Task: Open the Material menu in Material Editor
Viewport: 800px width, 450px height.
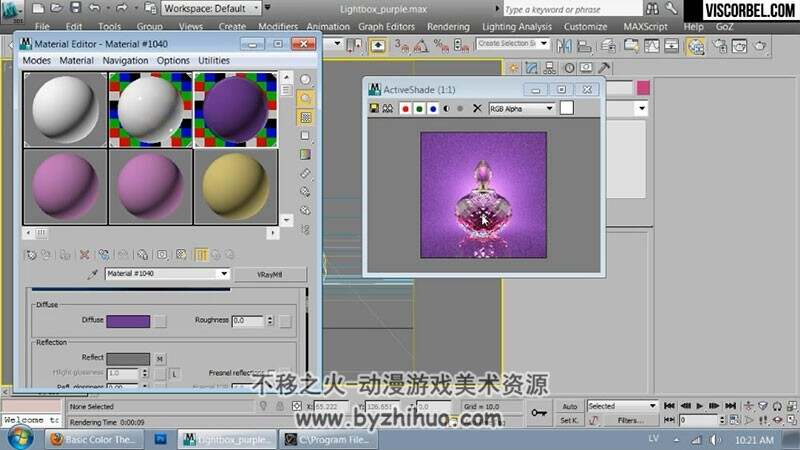Action: [x=77, y=60]
